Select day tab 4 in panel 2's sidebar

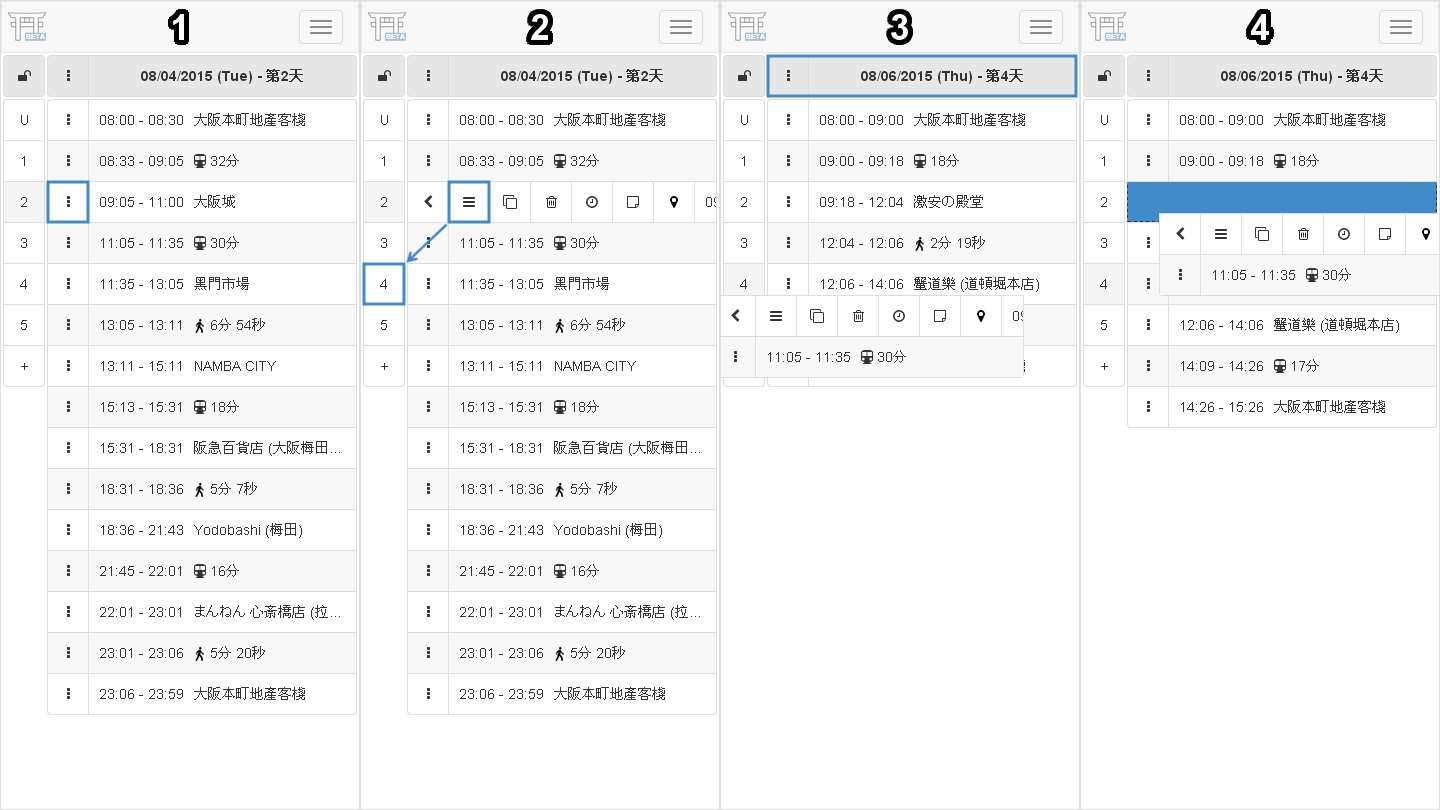[x=384, y=284]
